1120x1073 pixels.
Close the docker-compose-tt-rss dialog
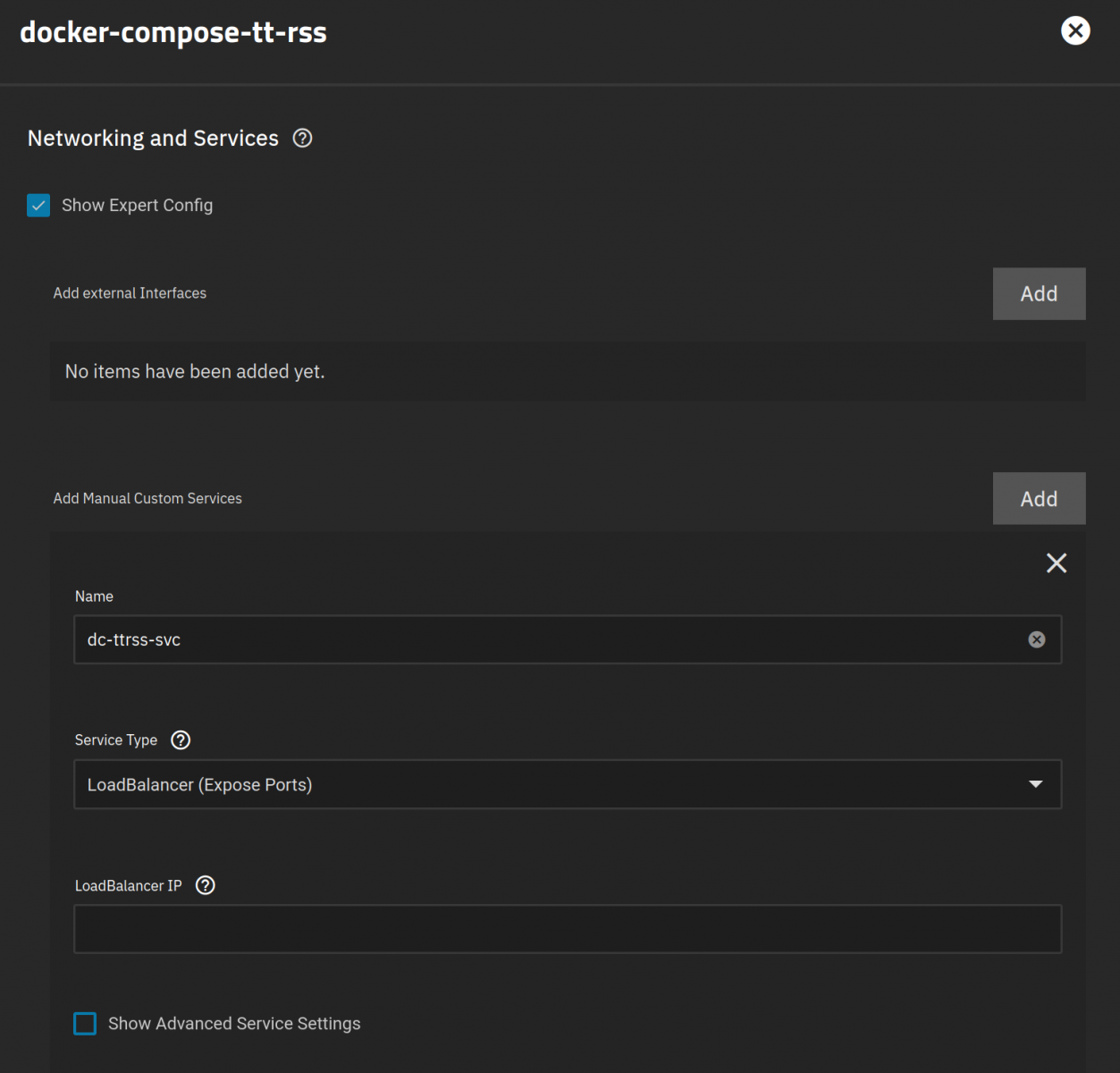[x=1074, y=31]
